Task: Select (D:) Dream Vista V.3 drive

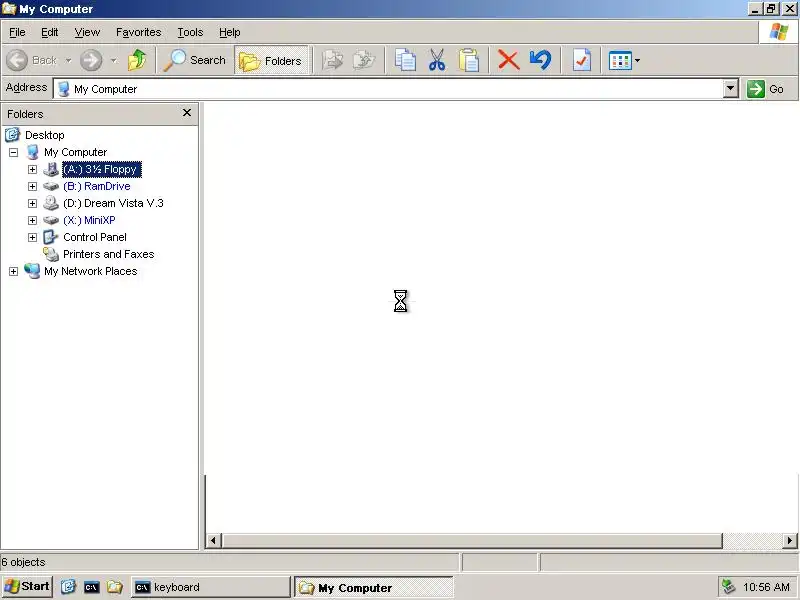Action: pyautogui.click(x=113, y=203)
